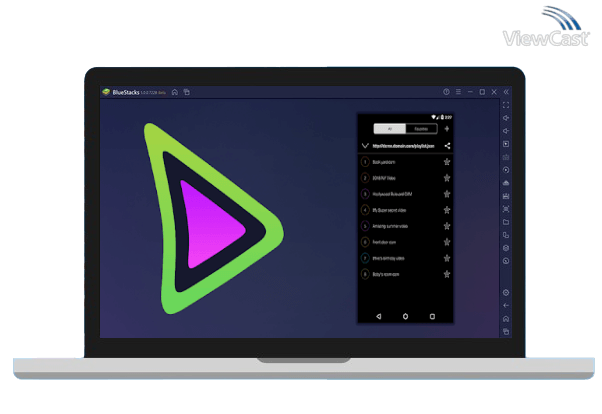Click the hexagon cube icon in side toolbar
This screenshot has width=602, height=414.
(506, 248)
